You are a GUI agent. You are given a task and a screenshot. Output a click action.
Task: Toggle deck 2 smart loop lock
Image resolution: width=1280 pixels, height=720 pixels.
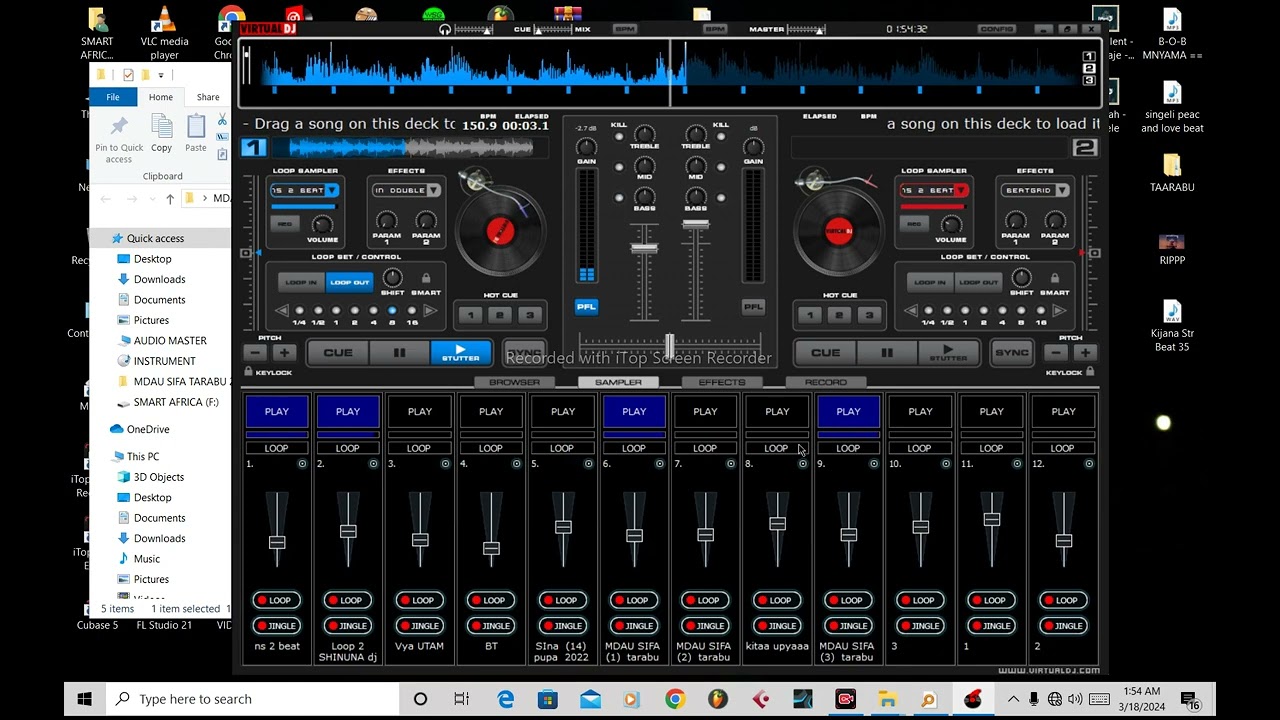(x=1054, y=279)
